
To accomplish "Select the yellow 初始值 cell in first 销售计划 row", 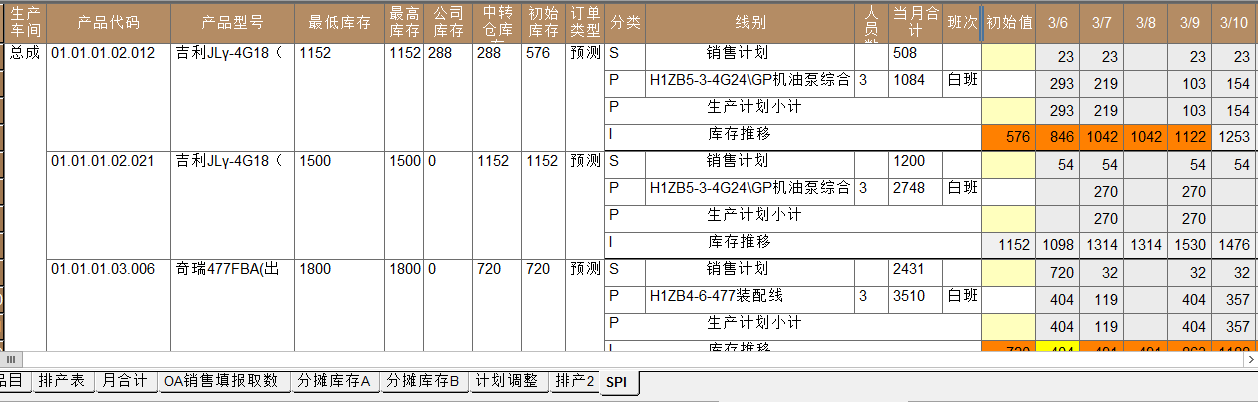I will 1008,57.
